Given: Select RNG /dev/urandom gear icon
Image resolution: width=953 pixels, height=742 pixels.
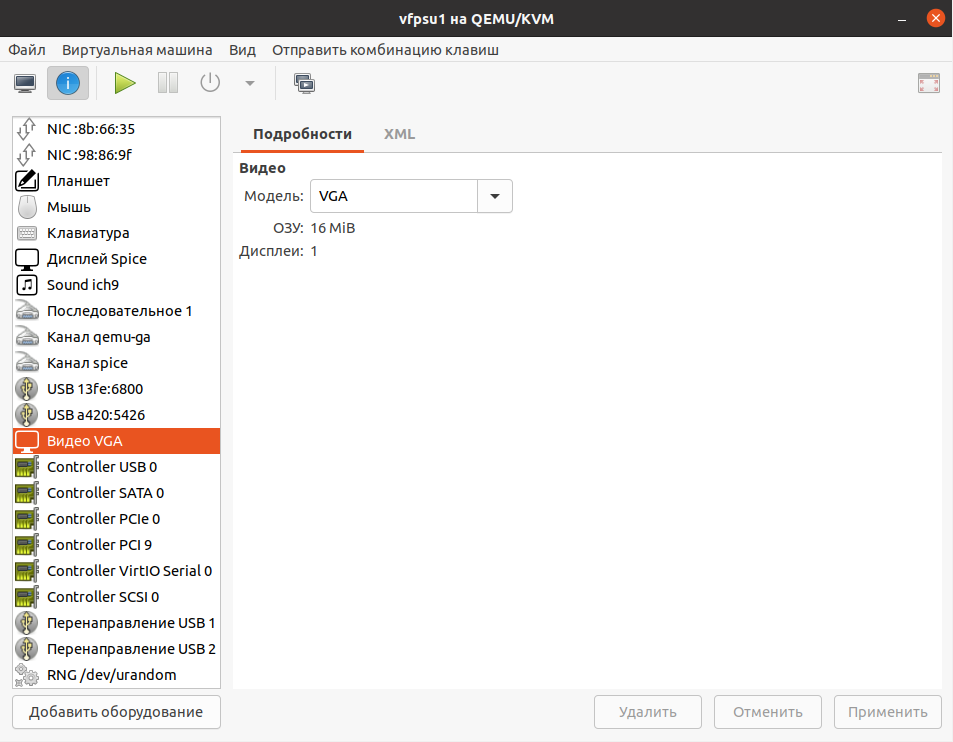Looking at the screenshot, I should (x=27, y=675).
